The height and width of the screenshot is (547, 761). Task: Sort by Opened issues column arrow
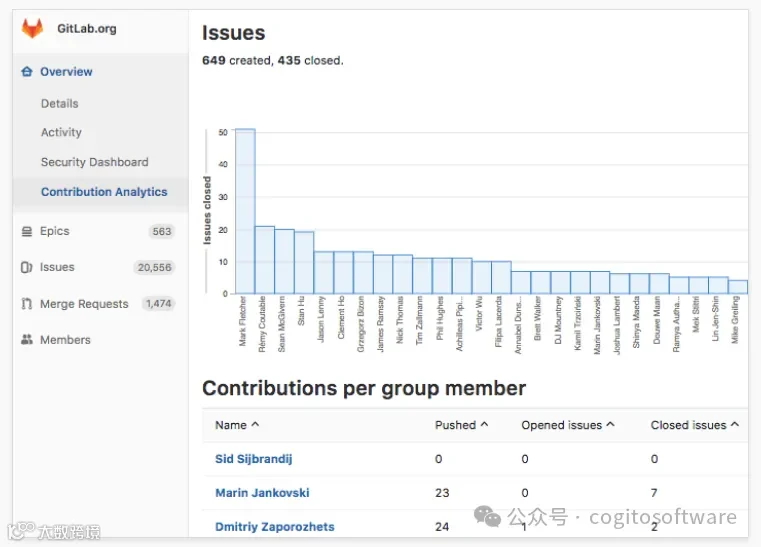tap(611, 425)
